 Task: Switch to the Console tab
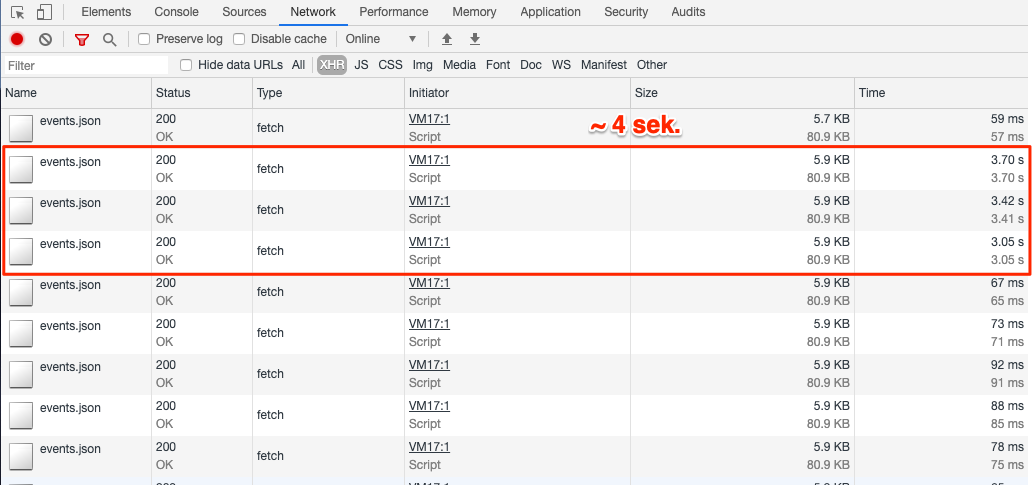pos(176,12)
